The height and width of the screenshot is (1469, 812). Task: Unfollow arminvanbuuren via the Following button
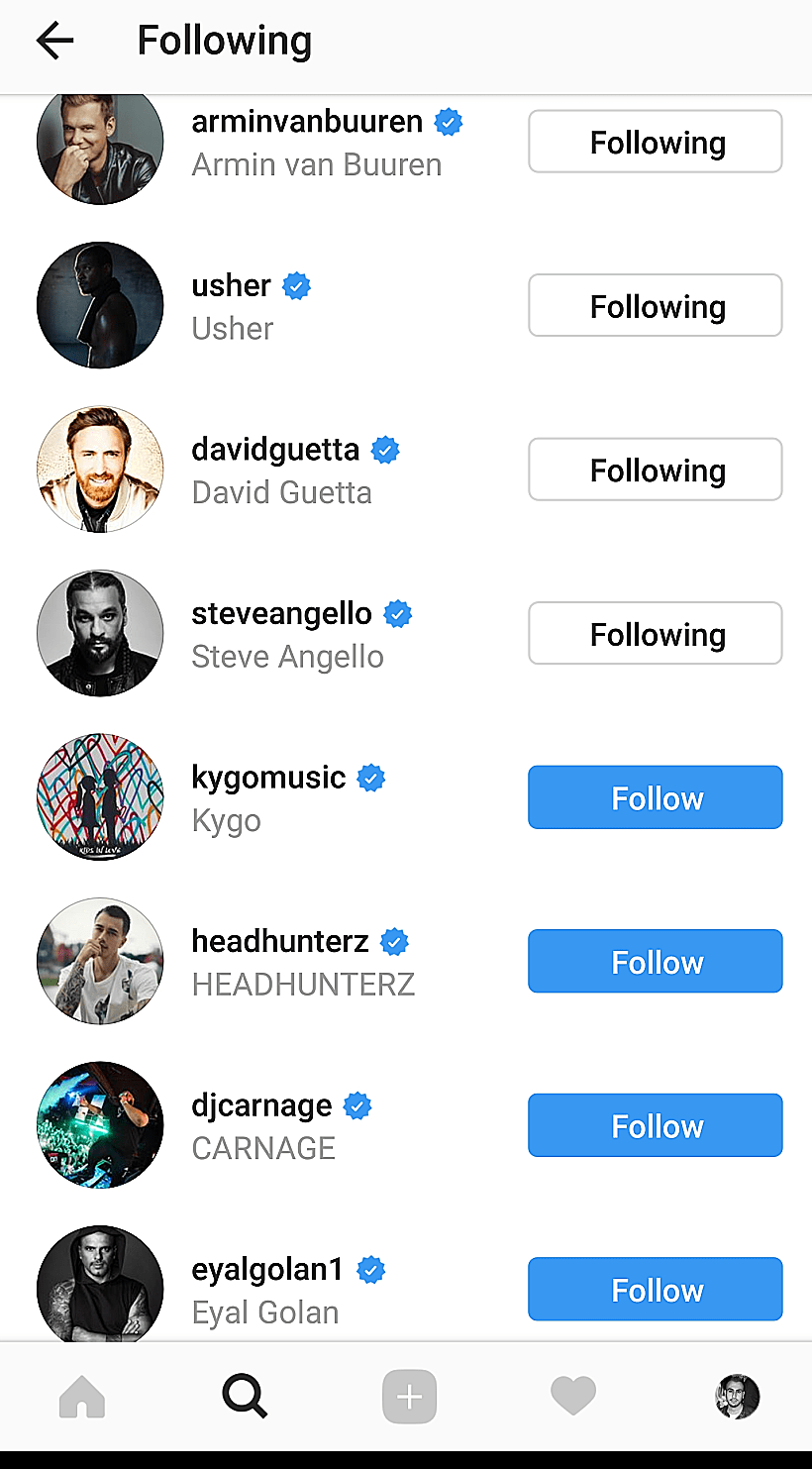(655, 142)
